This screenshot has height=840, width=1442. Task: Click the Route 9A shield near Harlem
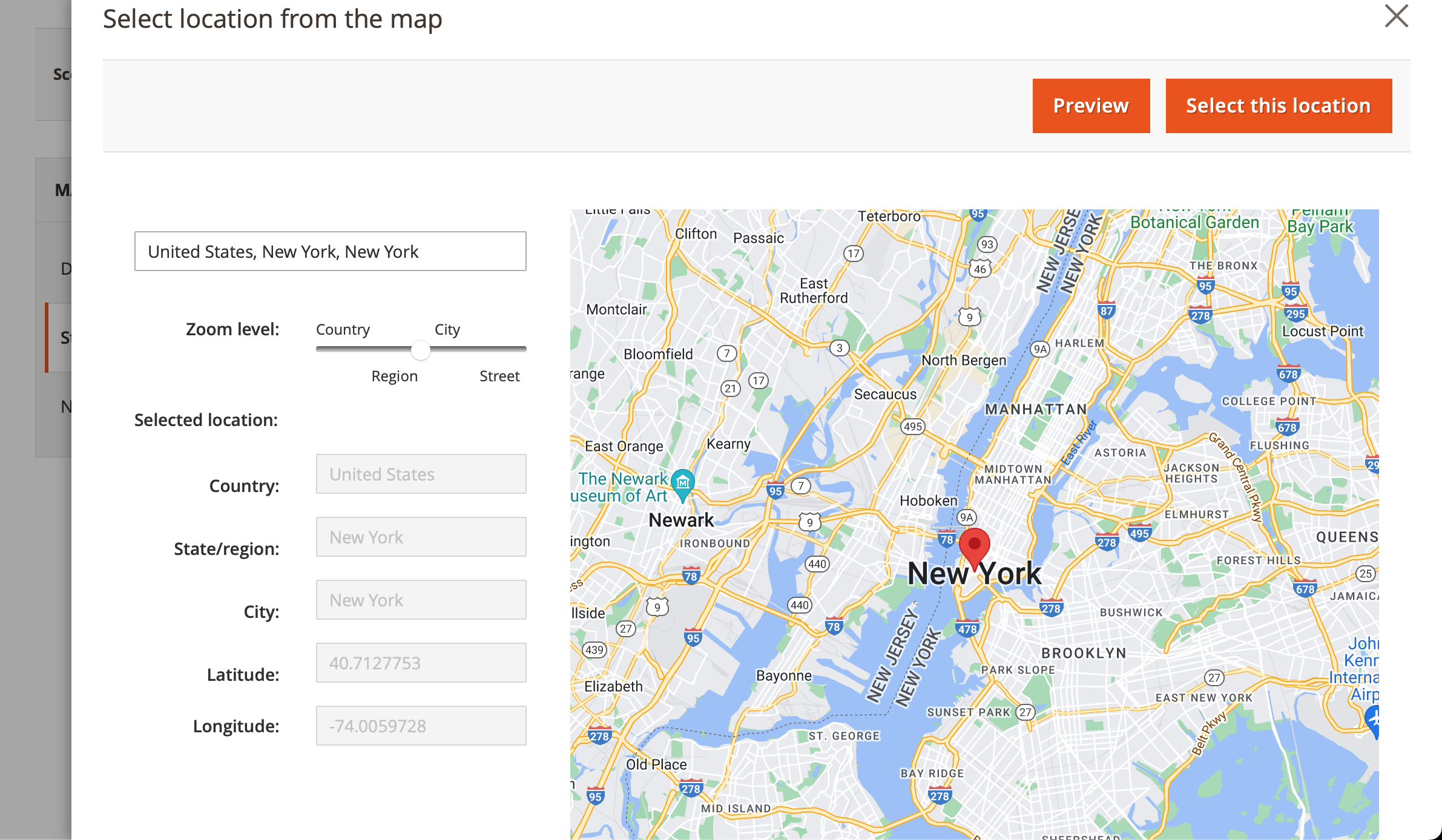[1039, 349]
